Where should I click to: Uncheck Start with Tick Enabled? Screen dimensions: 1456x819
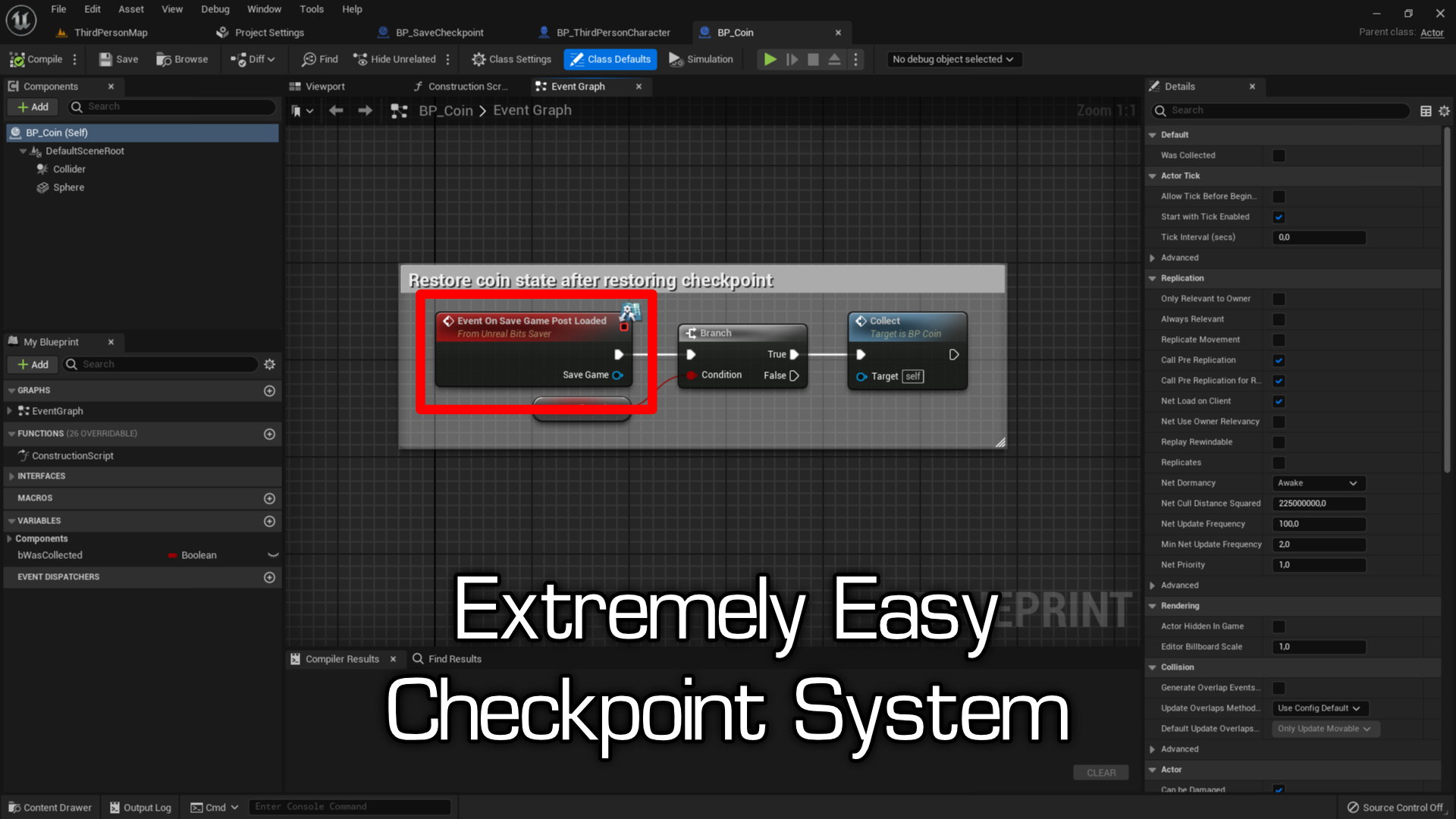pyautogui.click(x=1279, y=217)
